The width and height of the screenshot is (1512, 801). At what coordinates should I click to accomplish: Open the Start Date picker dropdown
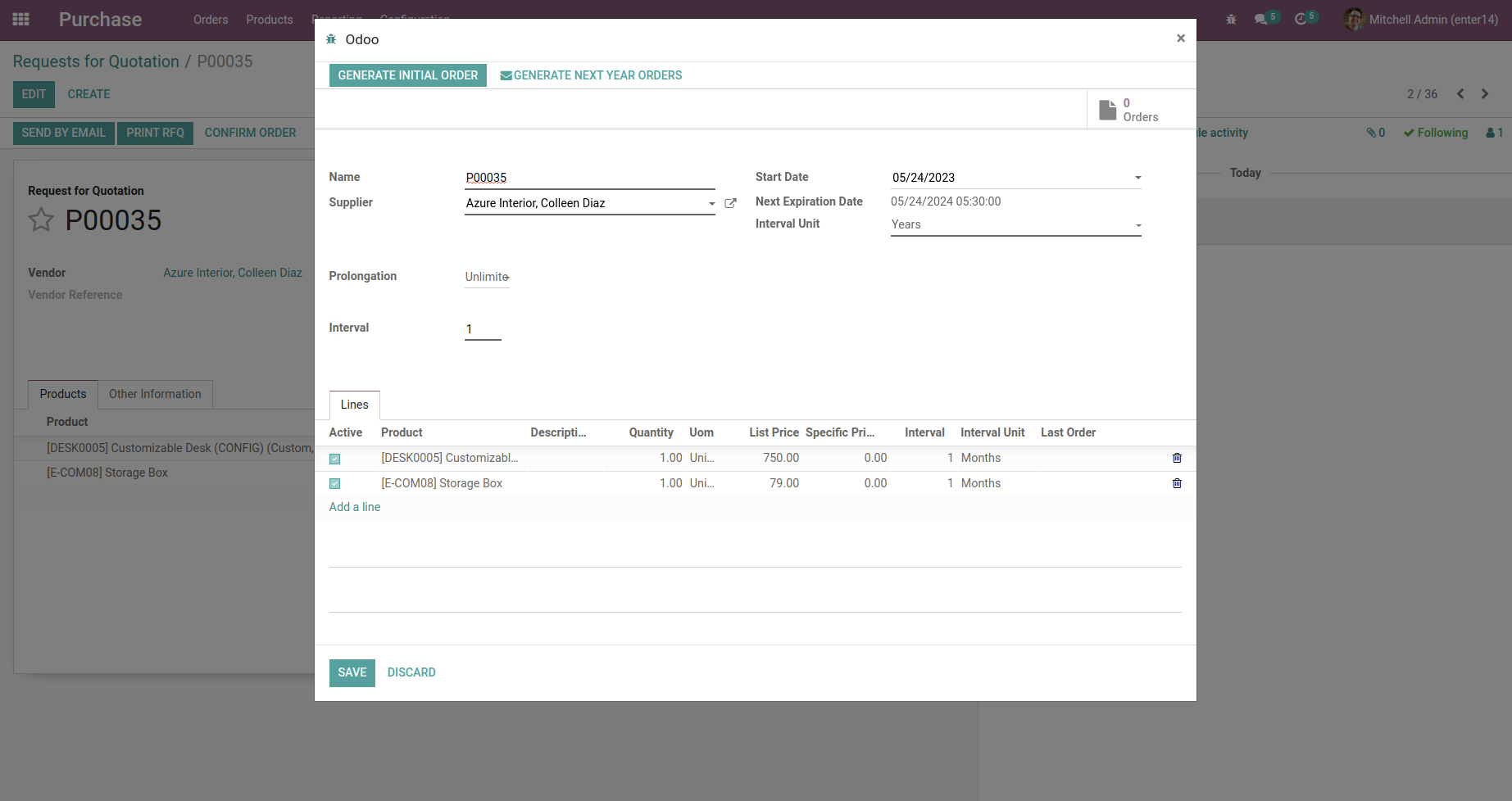[1137, 178]
